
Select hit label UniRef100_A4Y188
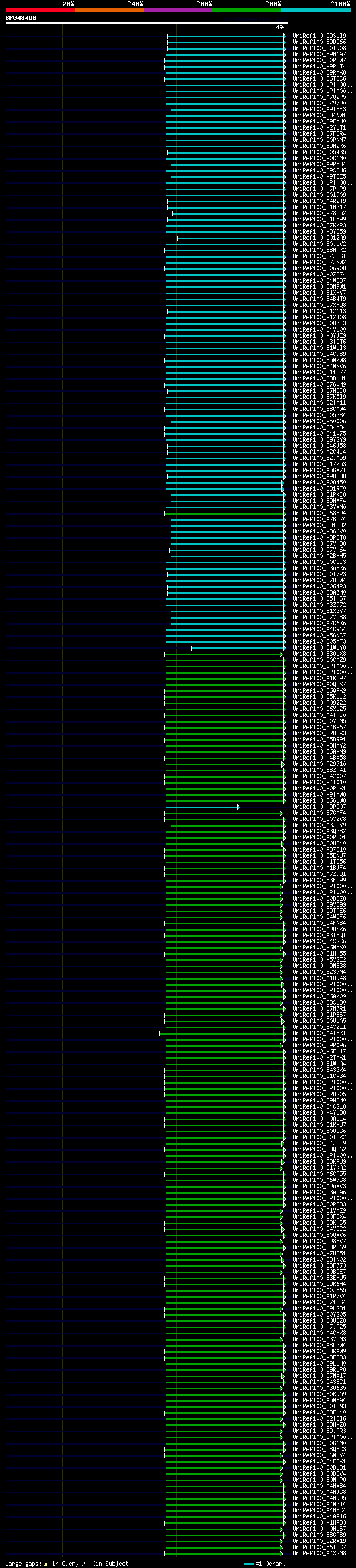[319, 1114]
